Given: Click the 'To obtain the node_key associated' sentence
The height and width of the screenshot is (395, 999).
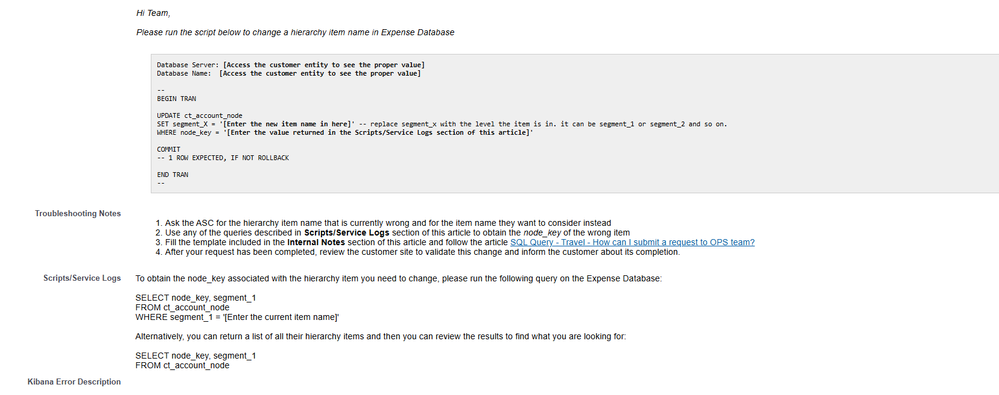Looking at the screenshot, I should point(399,278).
